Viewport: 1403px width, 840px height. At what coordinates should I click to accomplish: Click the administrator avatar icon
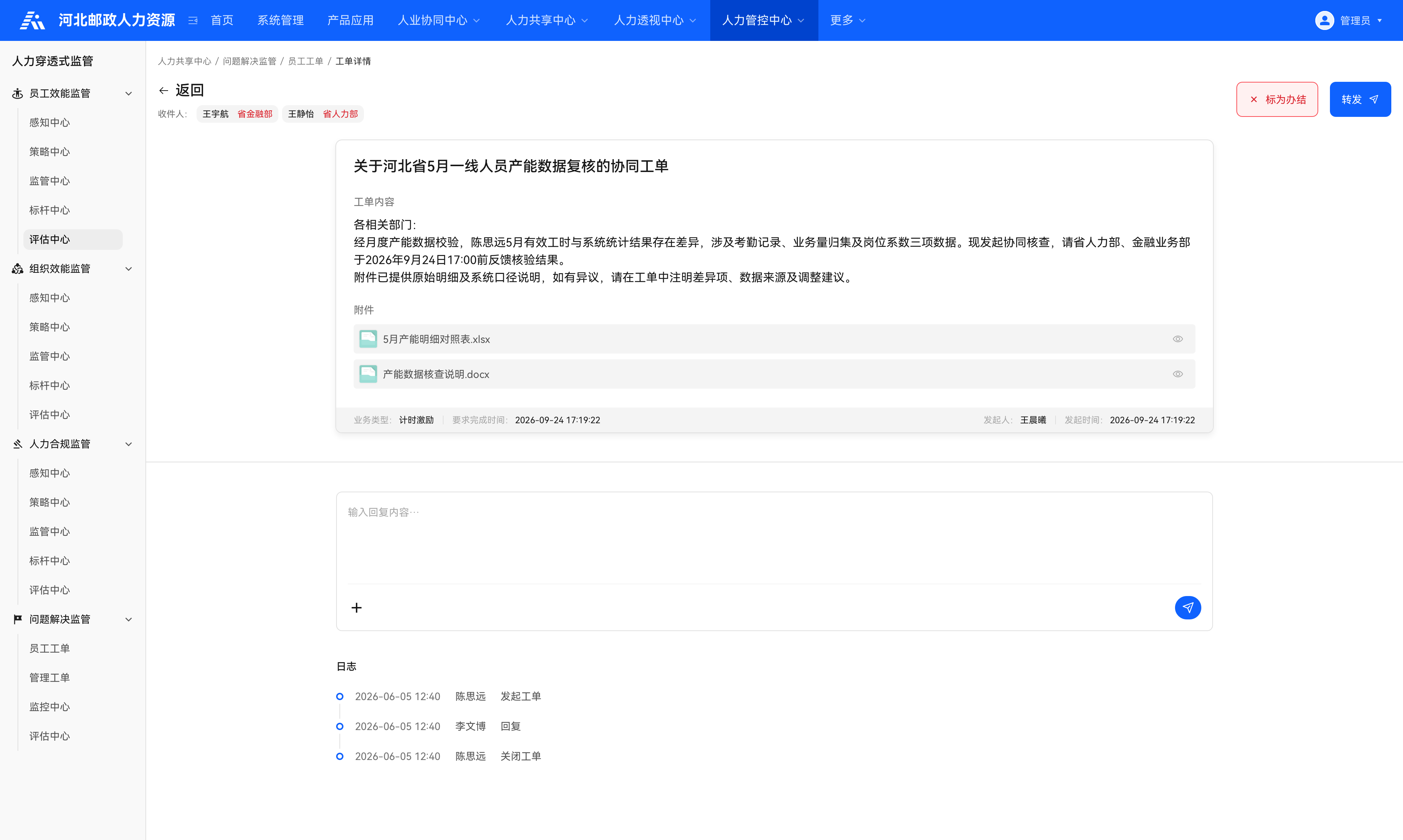click(x=1324, y=20)
